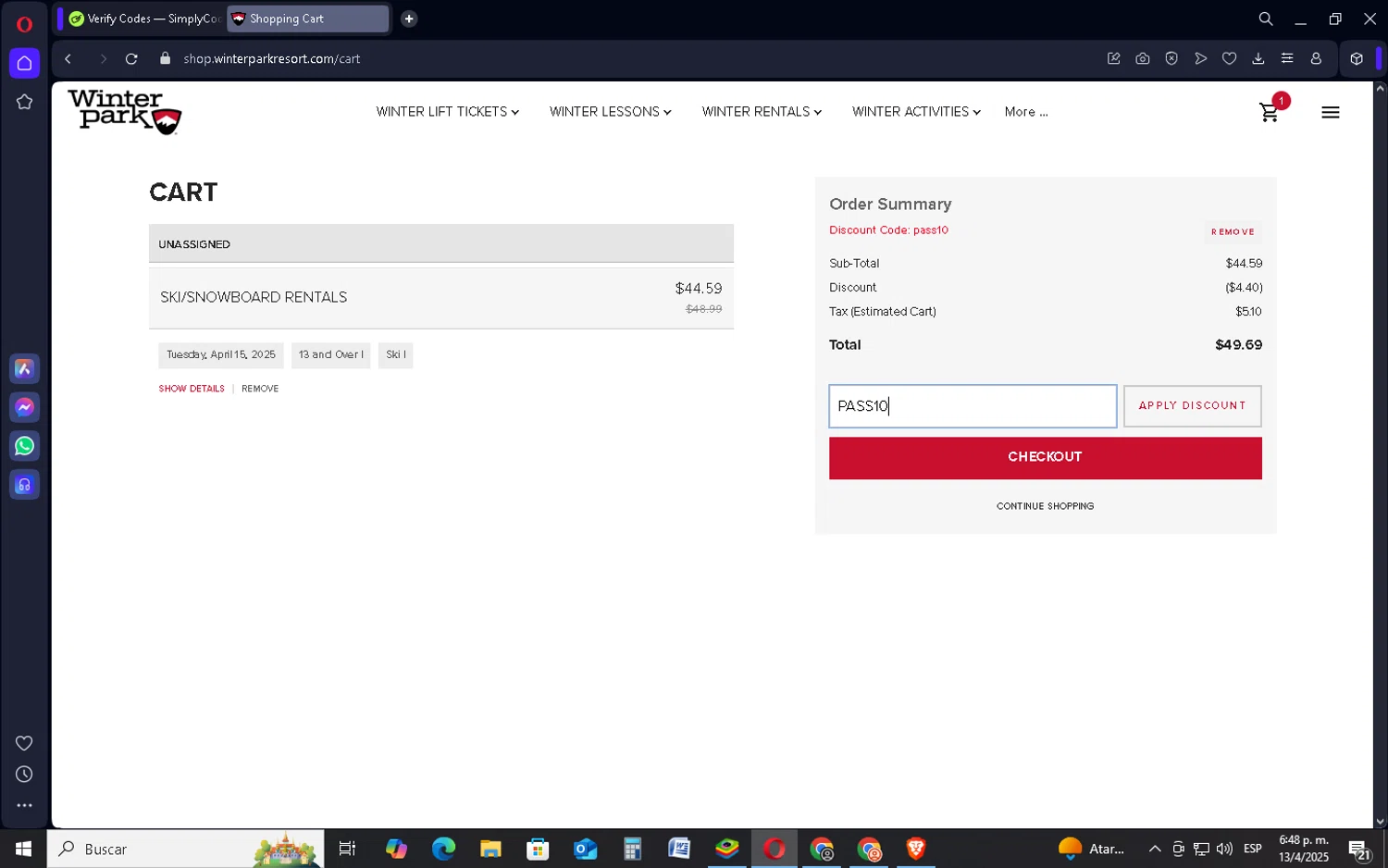Image resolution: width=1388 pixels, height=868 pixels.
Task: Open the volume control in system tray
Action: [x=1224, y=849]
